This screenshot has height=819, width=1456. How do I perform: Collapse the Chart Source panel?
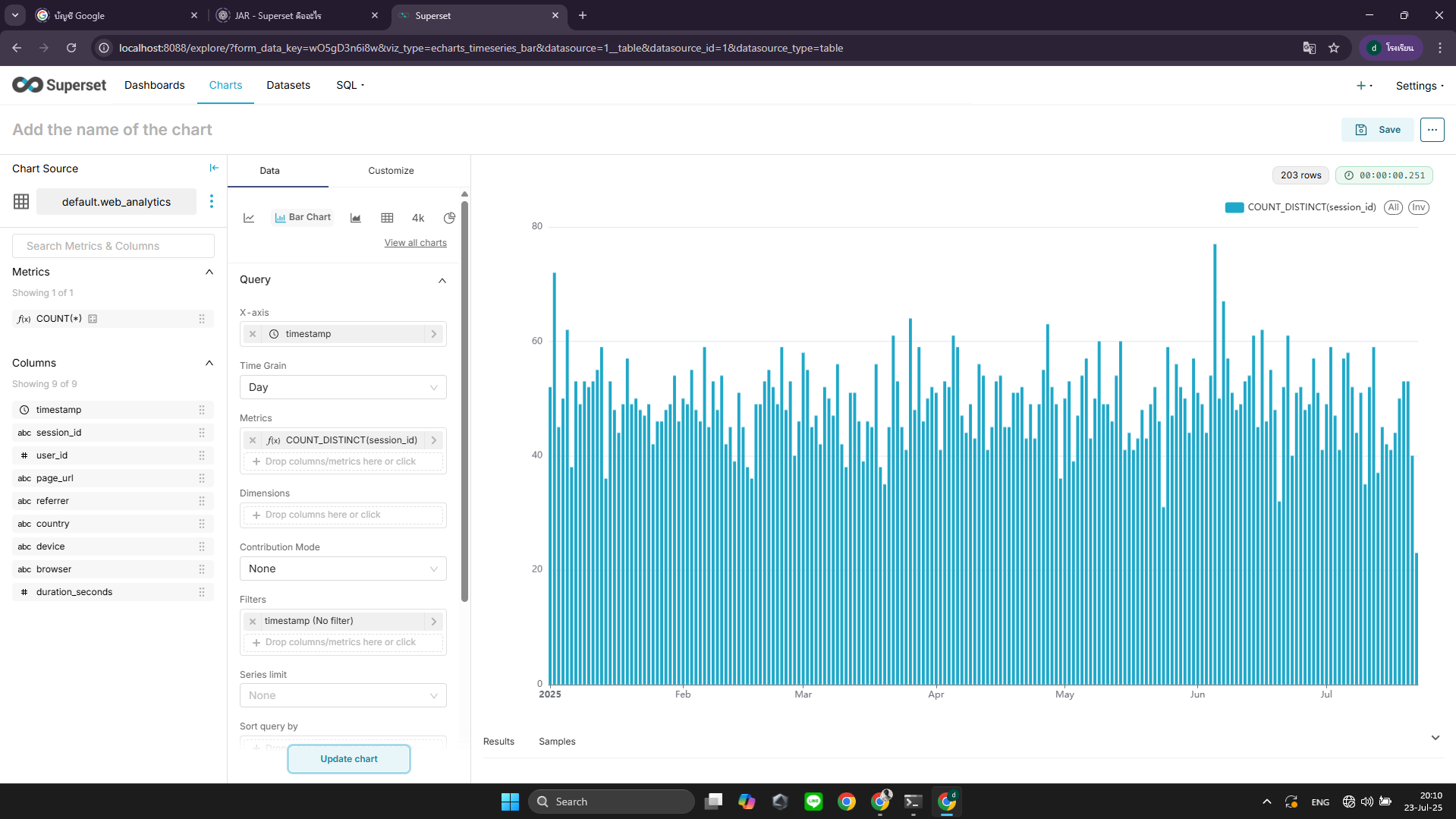pyautogui.click(x=213, y=168)
